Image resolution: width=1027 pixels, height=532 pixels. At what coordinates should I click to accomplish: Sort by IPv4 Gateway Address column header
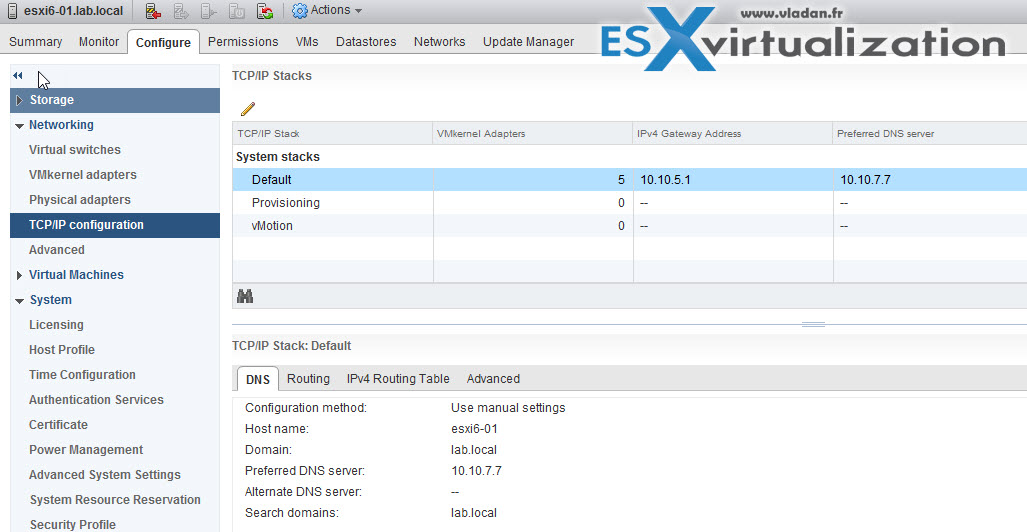coord(733,134)
